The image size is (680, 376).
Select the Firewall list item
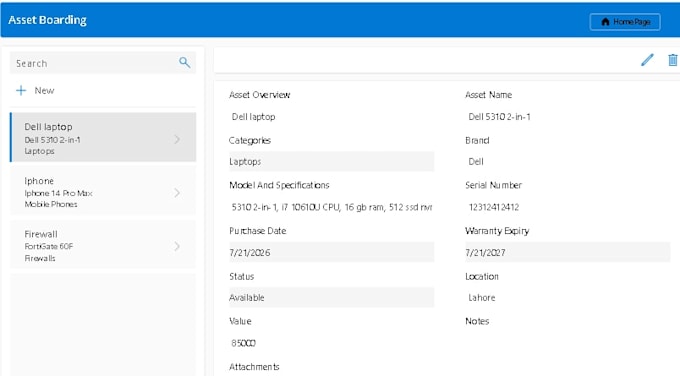click(103, 244)
